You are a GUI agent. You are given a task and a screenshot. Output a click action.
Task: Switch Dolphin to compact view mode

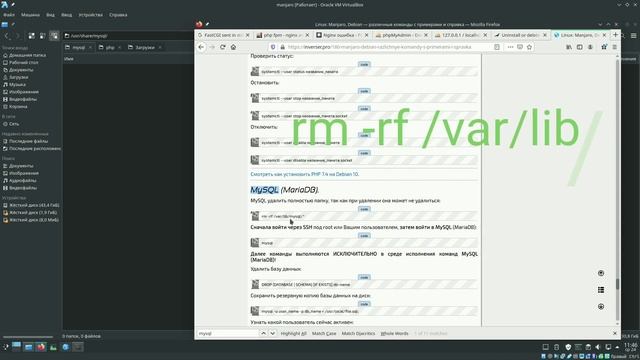pos(42,36)
